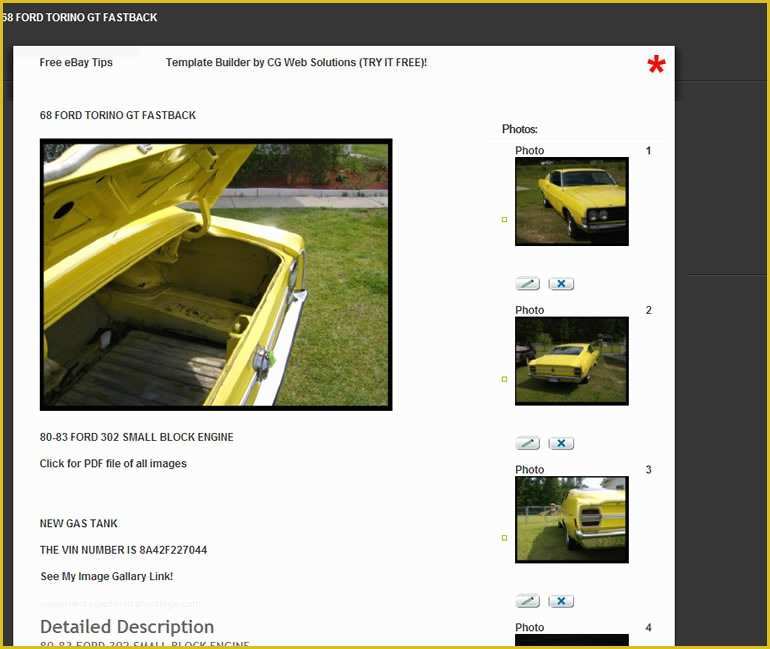Viewport: 770px width, 649px height.
Task: Click the page header title in dark bar
Action: (80, 17)
